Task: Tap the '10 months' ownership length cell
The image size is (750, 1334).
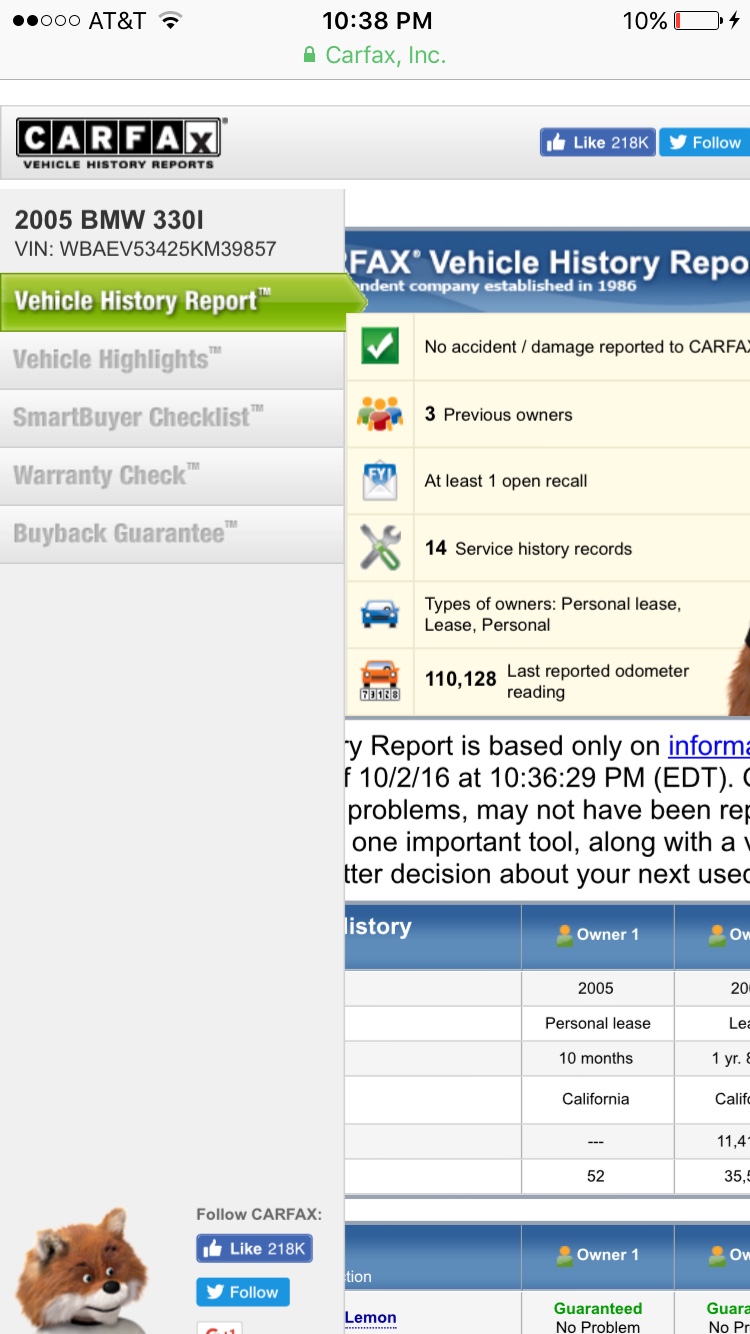Action: [596, 1058]
